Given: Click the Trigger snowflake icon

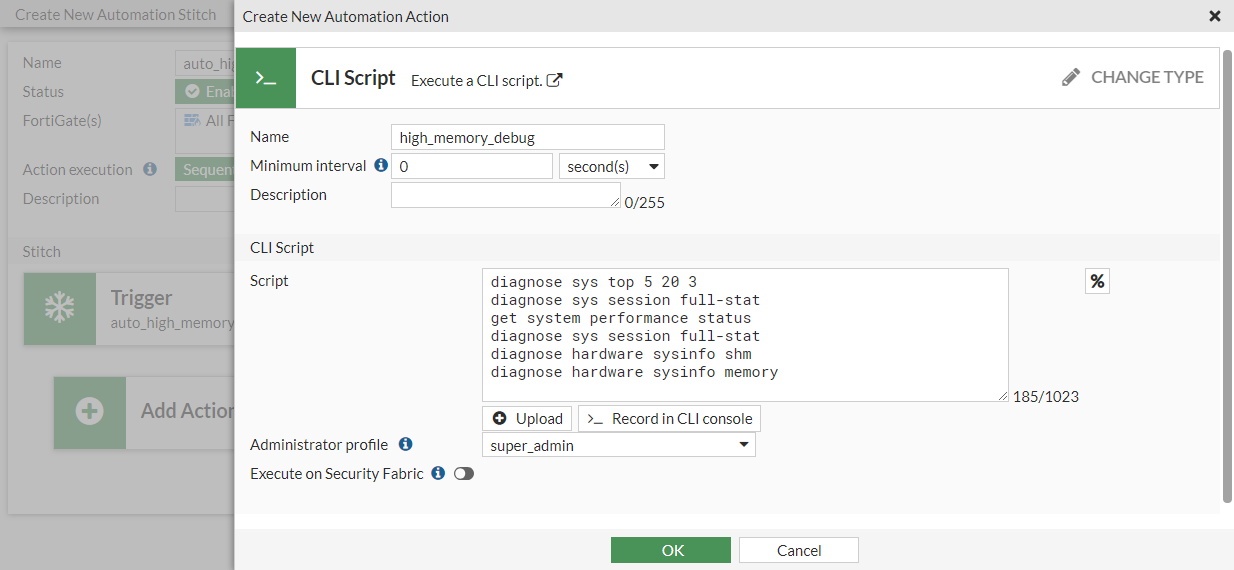Looking at the screenshot, I should pos(60,309).
